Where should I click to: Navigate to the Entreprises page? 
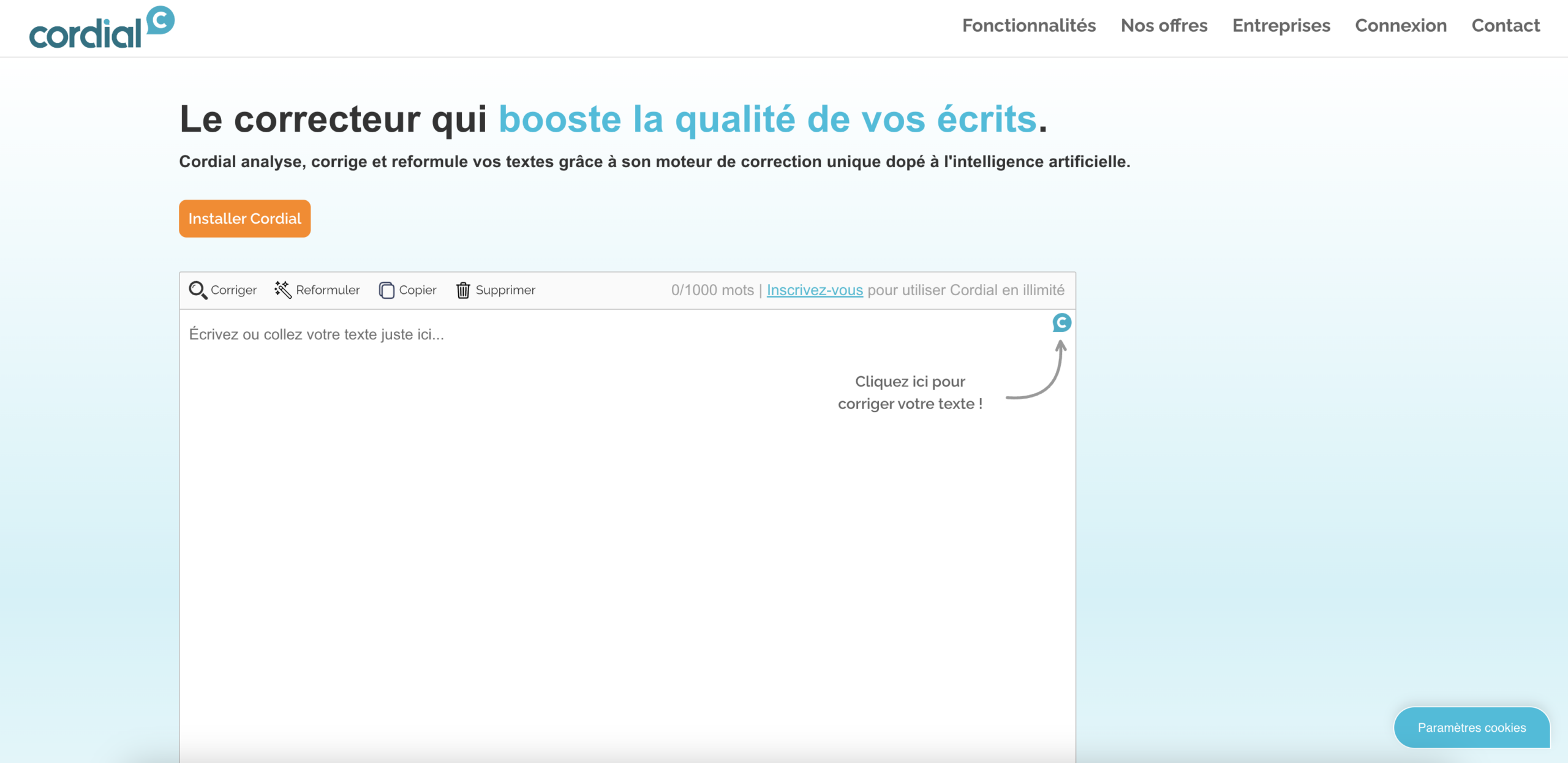(x=1281, y=25)
